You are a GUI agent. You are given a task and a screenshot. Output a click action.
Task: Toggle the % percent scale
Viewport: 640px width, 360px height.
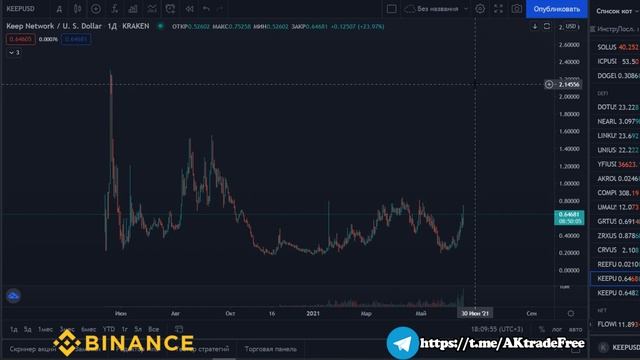pos(542,329)
